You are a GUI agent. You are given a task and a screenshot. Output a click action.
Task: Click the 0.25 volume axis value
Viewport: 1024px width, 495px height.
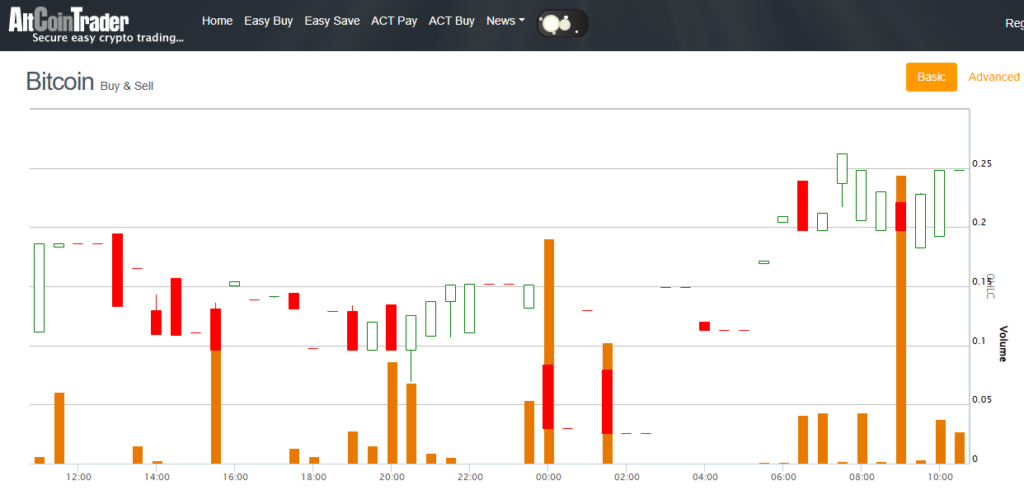980,163
